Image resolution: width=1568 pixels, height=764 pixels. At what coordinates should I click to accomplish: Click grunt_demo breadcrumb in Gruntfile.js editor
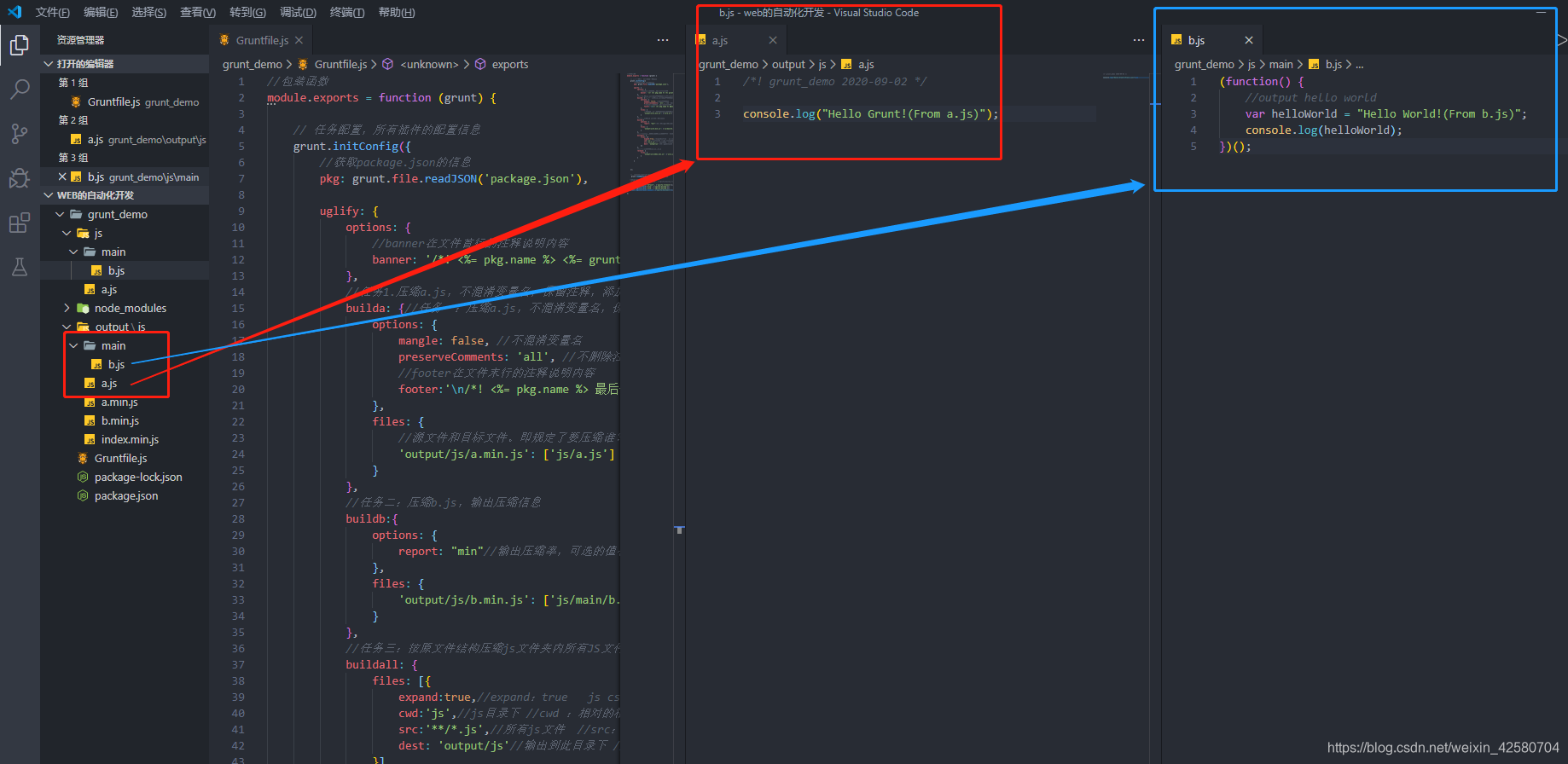(253, 64)
